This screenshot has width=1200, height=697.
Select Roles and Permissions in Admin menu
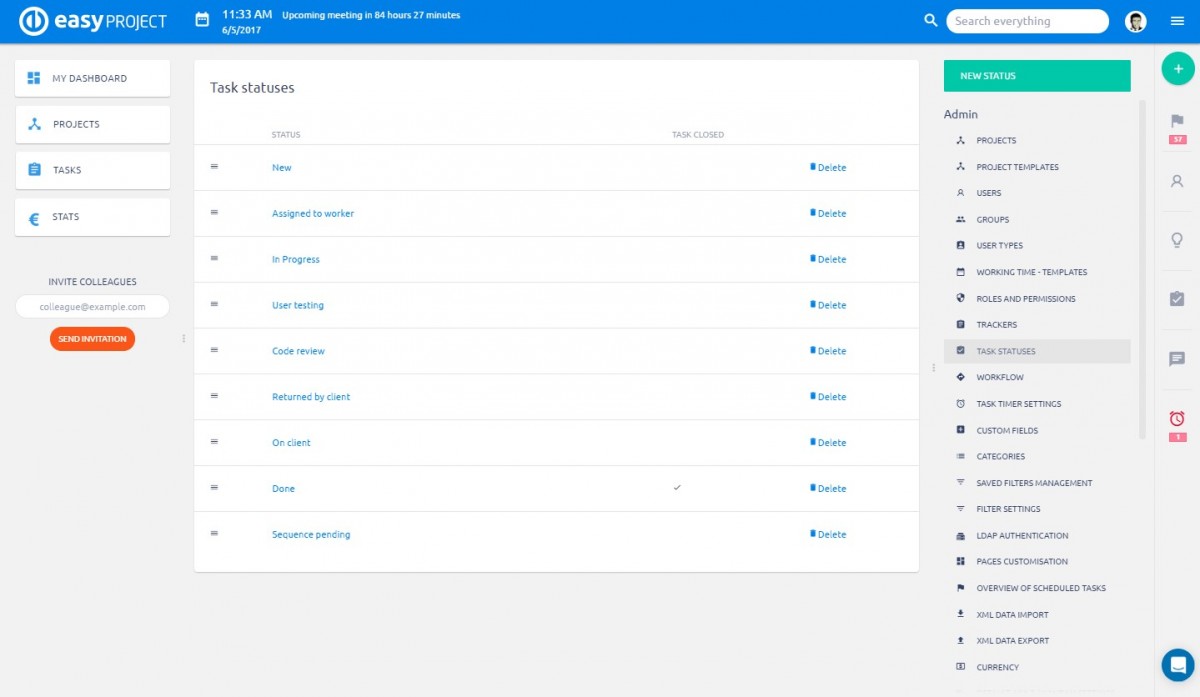point(1025,298)
